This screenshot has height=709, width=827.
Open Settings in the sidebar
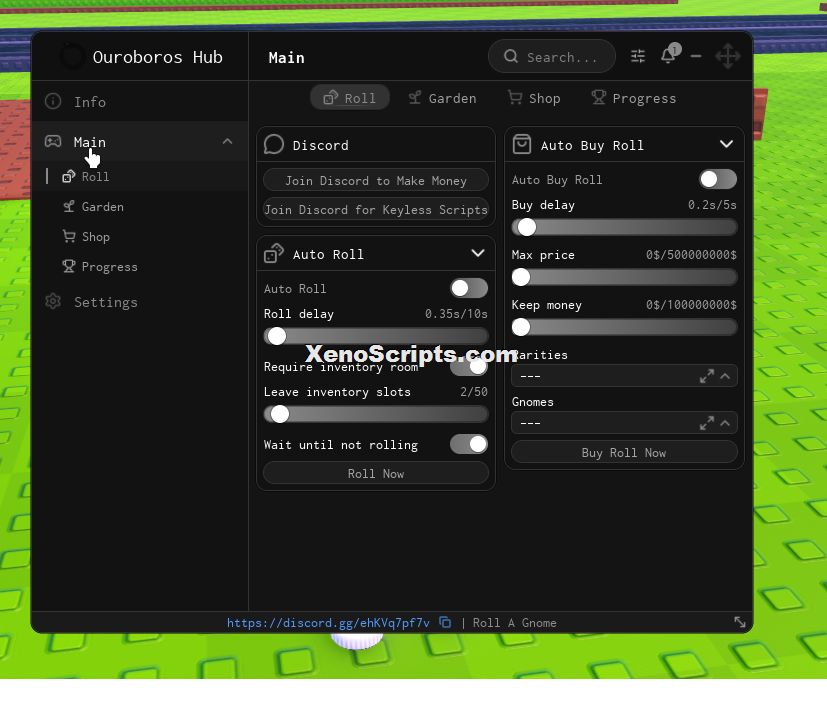(140, 302)
